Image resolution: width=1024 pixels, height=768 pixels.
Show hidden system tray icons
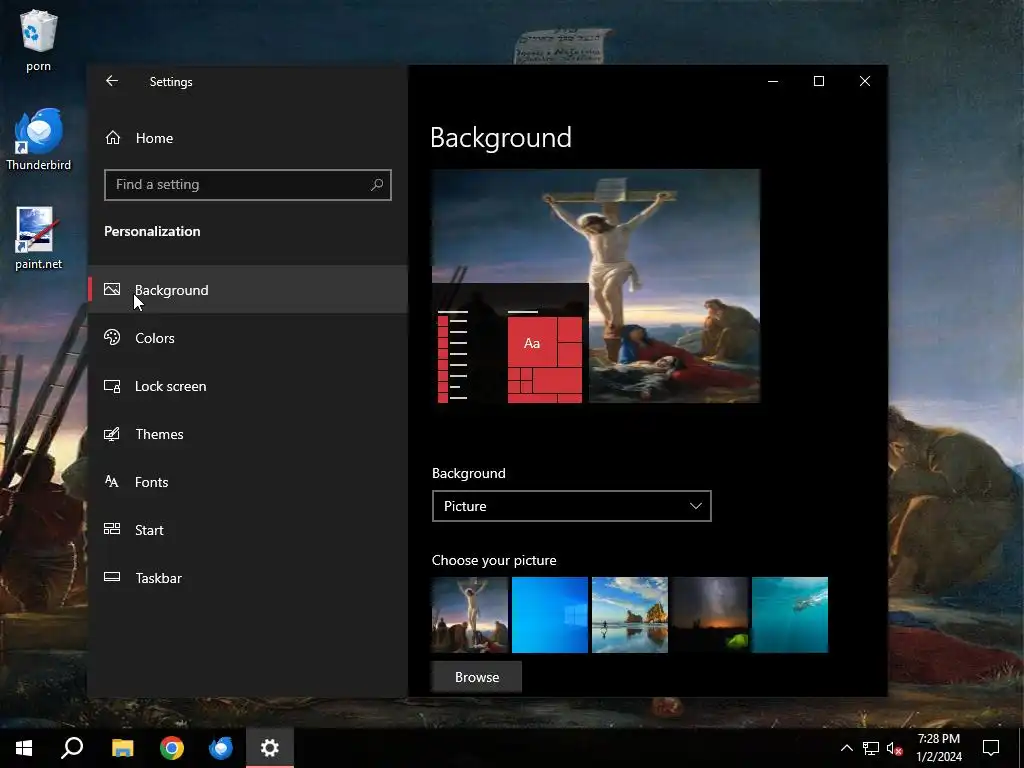click(x=846, y=748)
